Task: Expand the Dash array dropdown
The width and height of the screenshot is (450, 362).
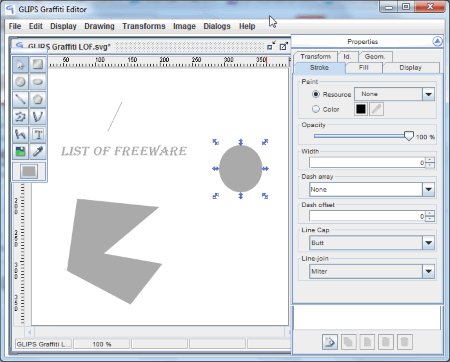Action: [x=429, y=190]
